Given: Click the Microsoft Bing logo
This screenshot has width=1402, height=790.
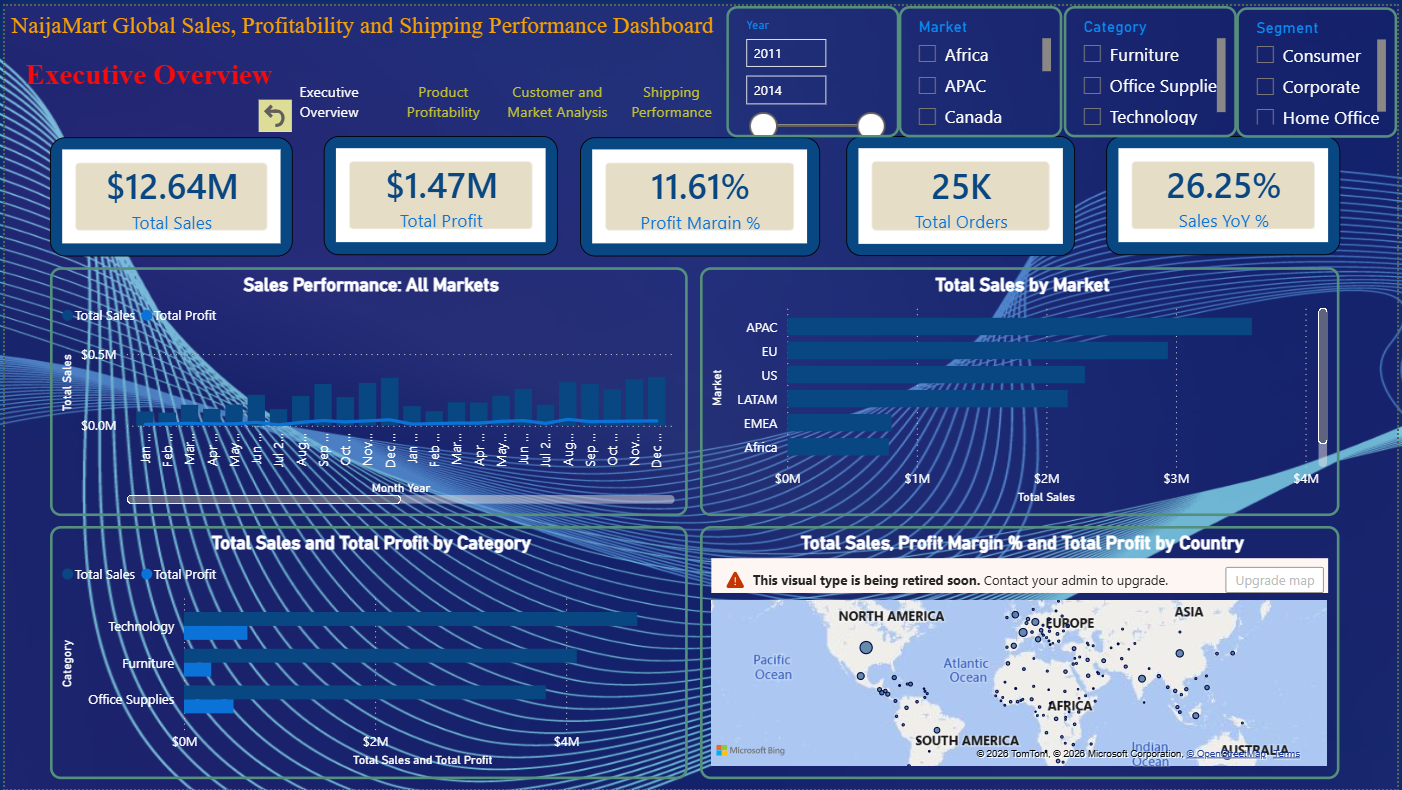Looking at the screenshot, I should [x=750, y=750].
